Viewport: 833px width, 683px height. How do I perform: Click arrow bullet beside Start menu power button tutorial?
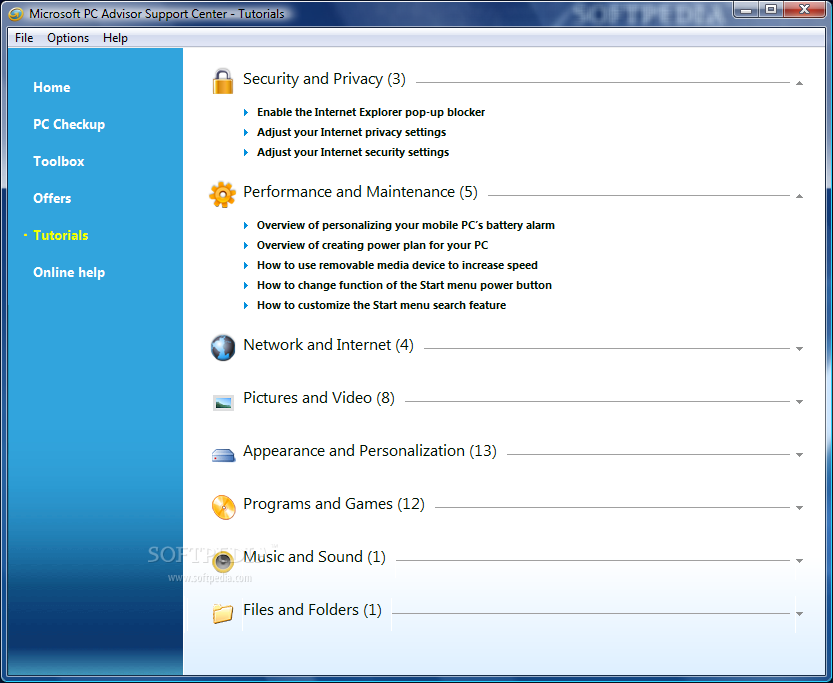point(246,286)
